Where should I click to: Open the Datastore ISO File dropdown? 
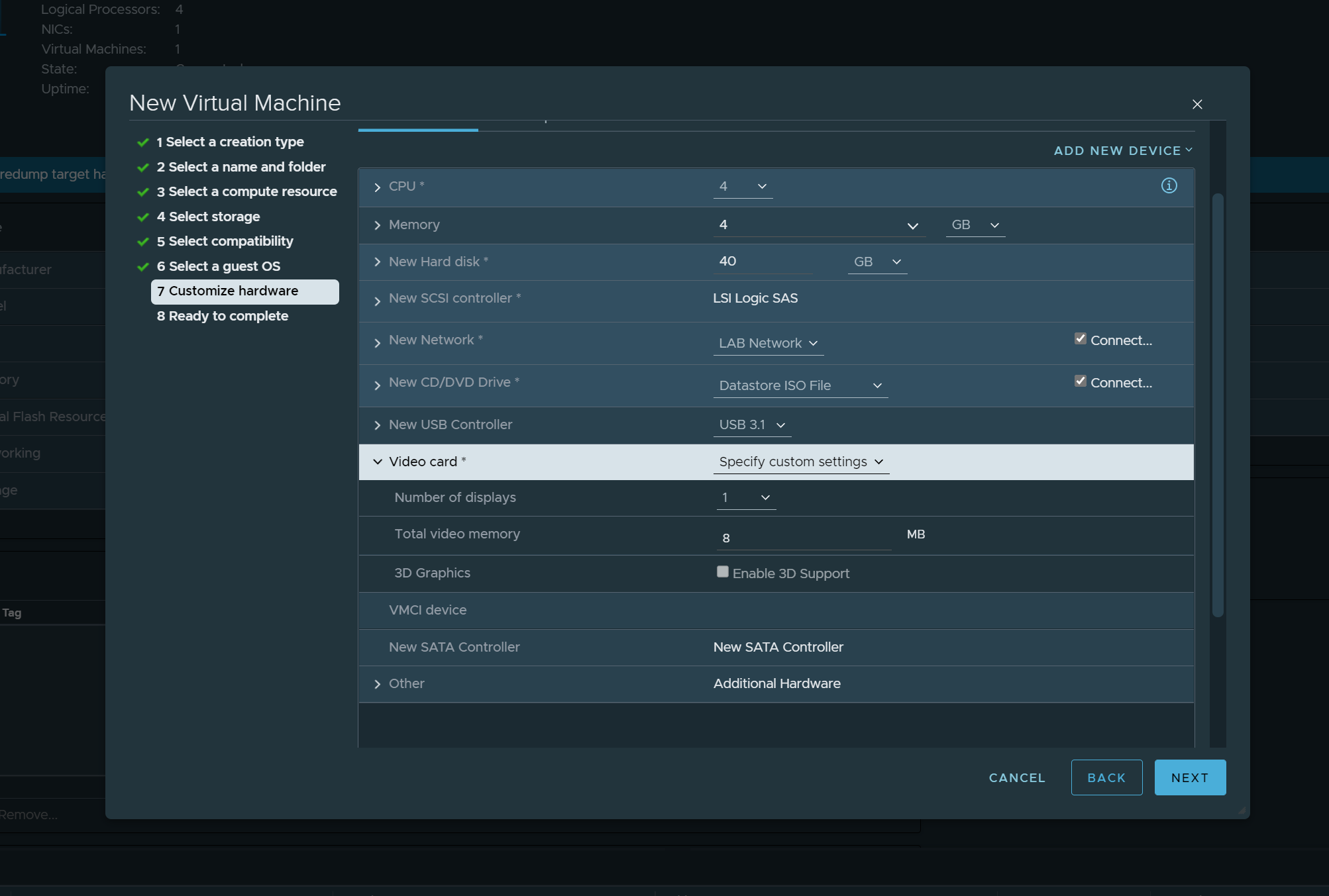point(800,385)
